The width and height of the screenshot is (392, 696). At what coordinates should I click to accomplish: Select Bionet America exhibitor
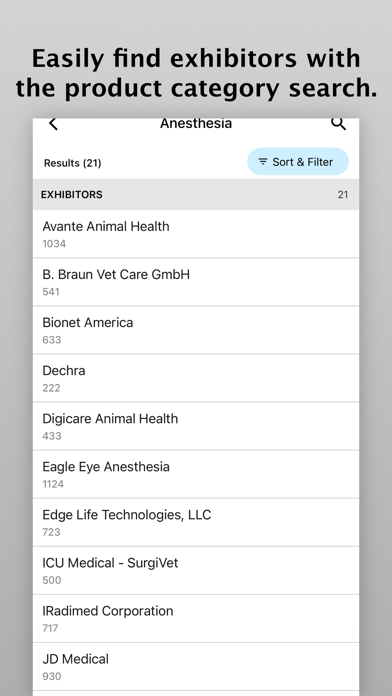click(196, 330)
